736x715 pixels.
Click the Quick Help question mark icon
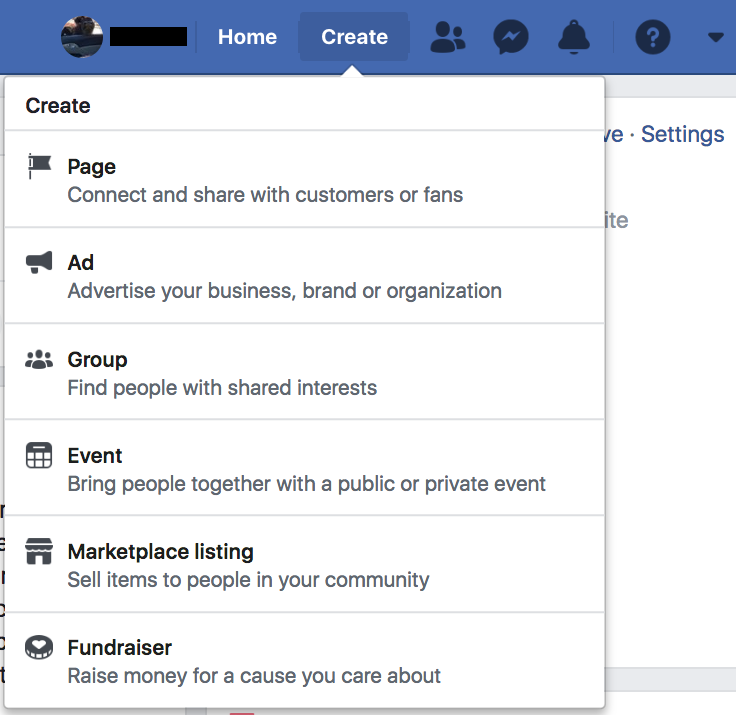tap(652, 38)
